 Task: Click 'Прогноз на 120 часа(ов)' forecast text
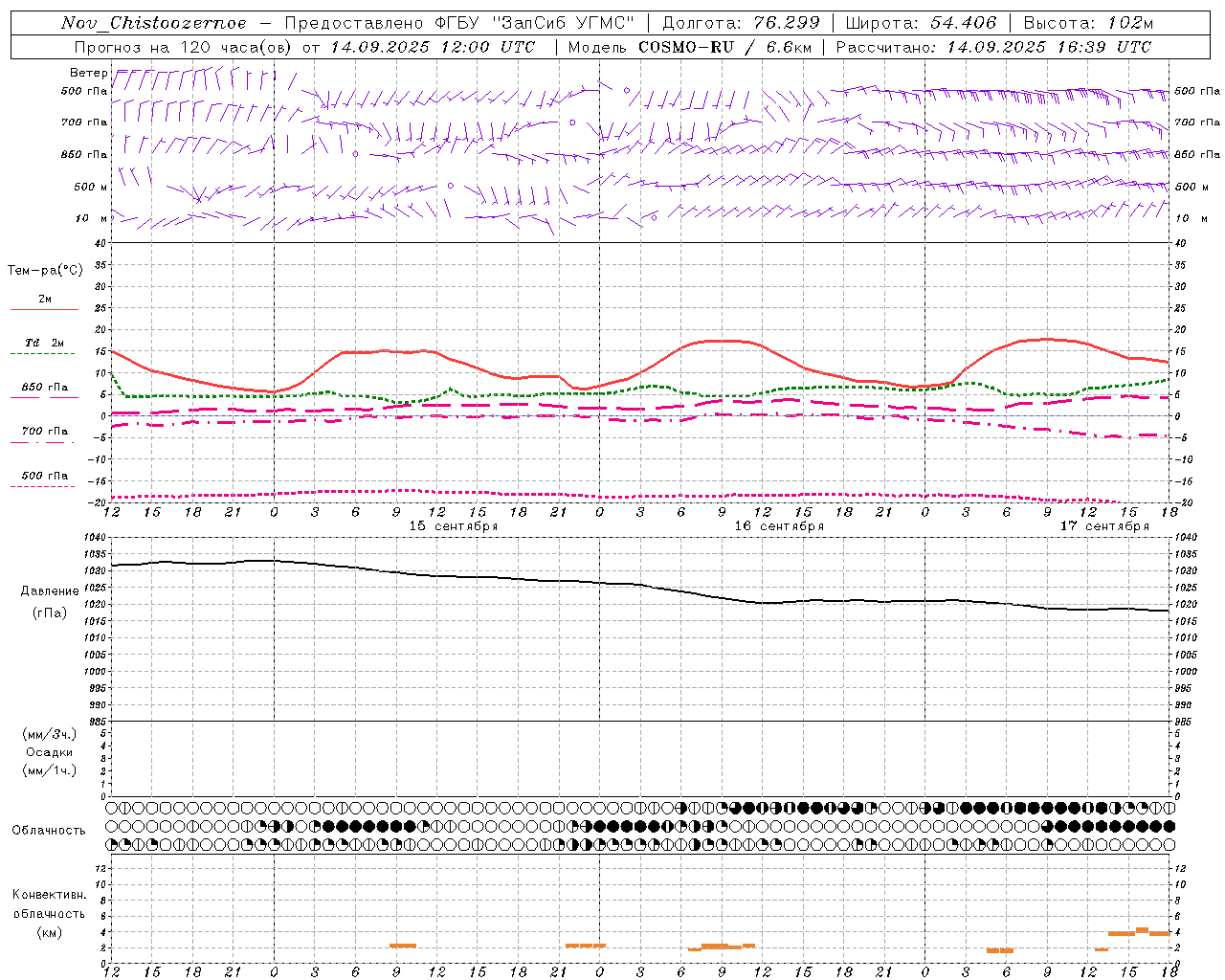click(x=184, y=47)
